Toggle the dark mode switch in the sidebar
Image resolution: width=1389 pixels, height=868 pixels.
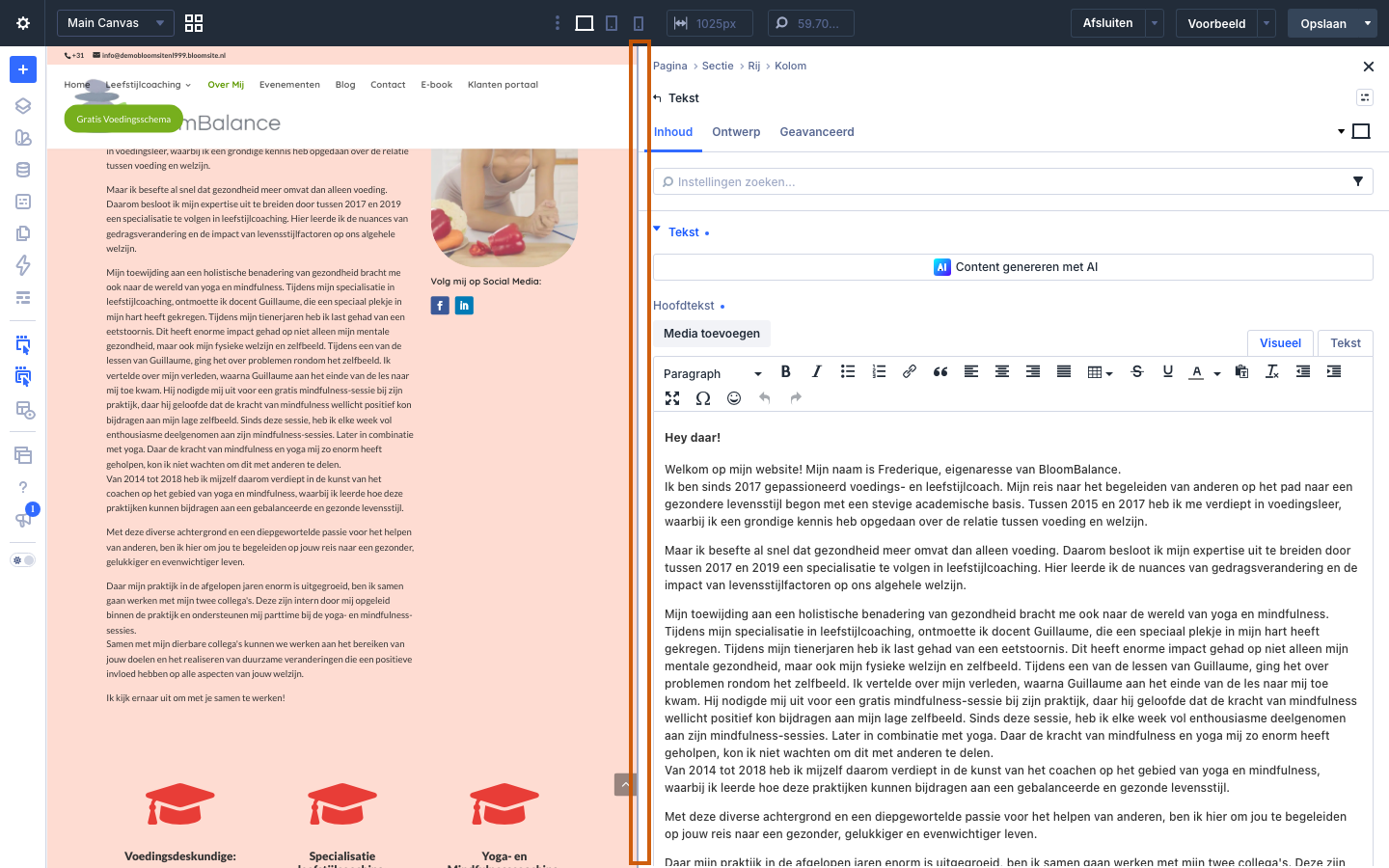23,560
